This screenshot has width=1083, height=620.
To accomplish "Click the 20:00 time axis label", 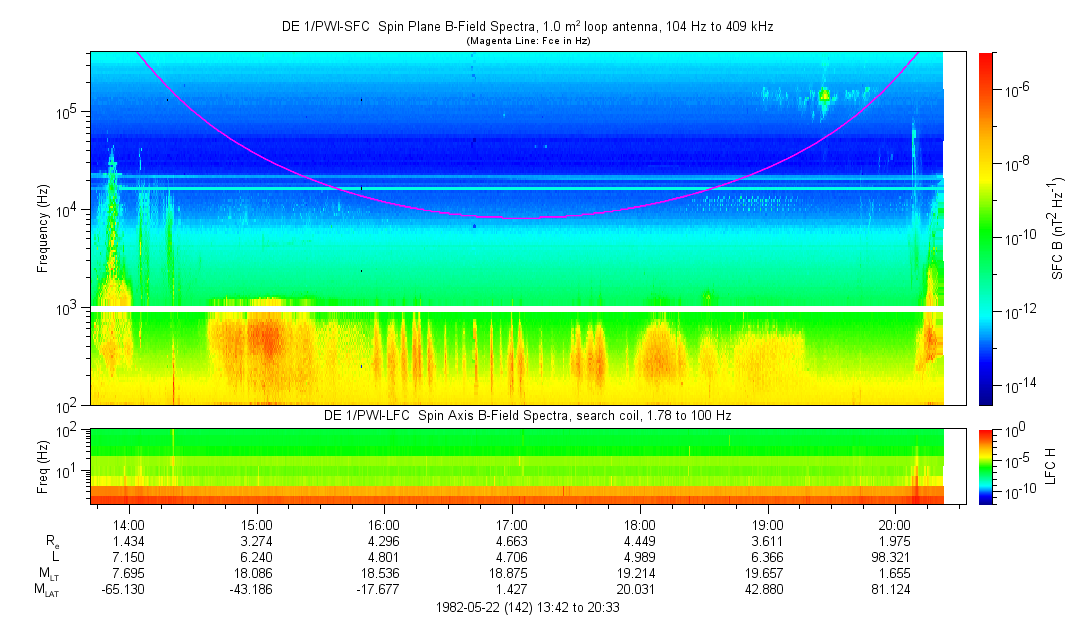I will click(895, 523).
